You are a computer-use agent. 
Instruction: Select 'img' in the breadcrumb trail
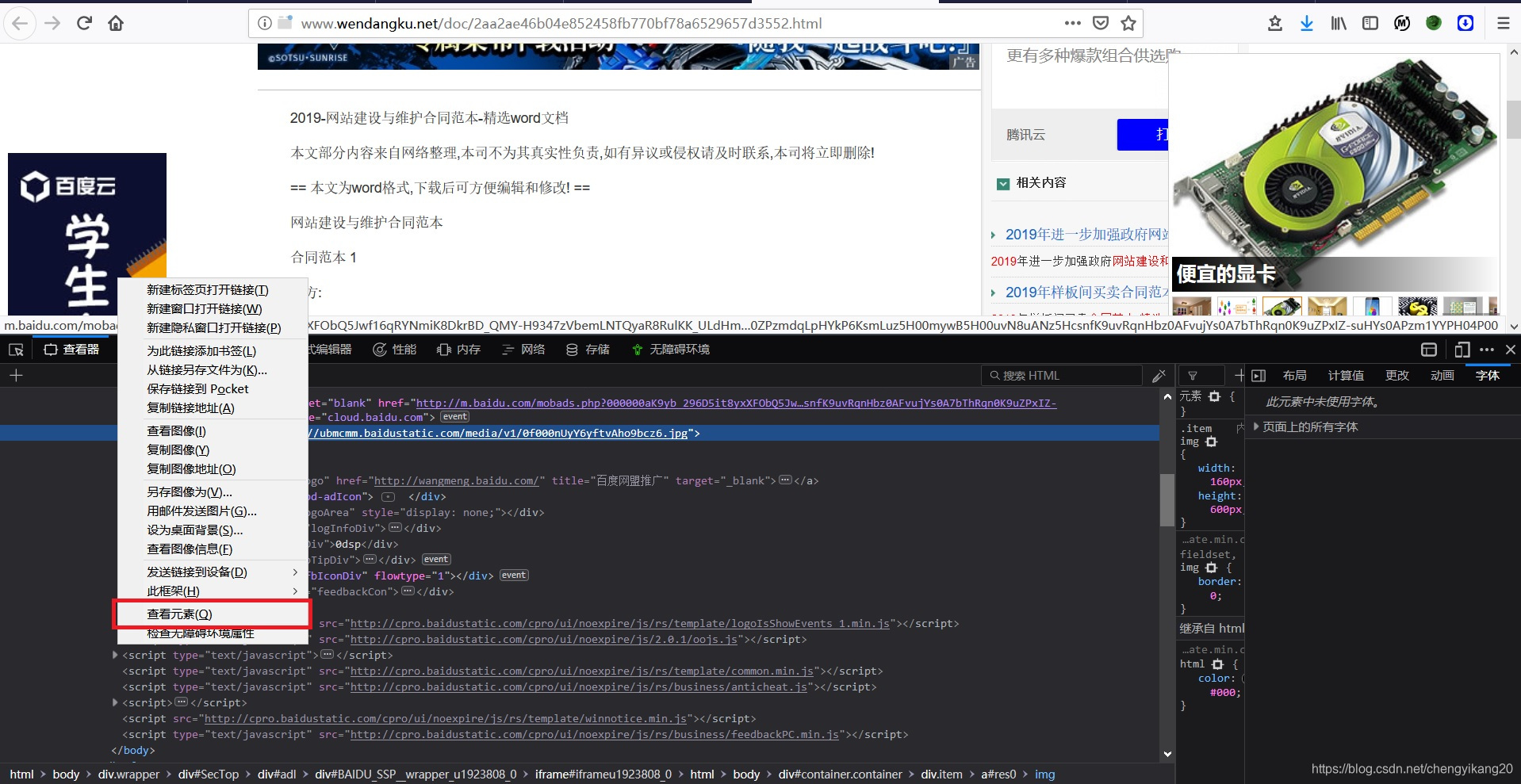click(x=1044, y=774)
